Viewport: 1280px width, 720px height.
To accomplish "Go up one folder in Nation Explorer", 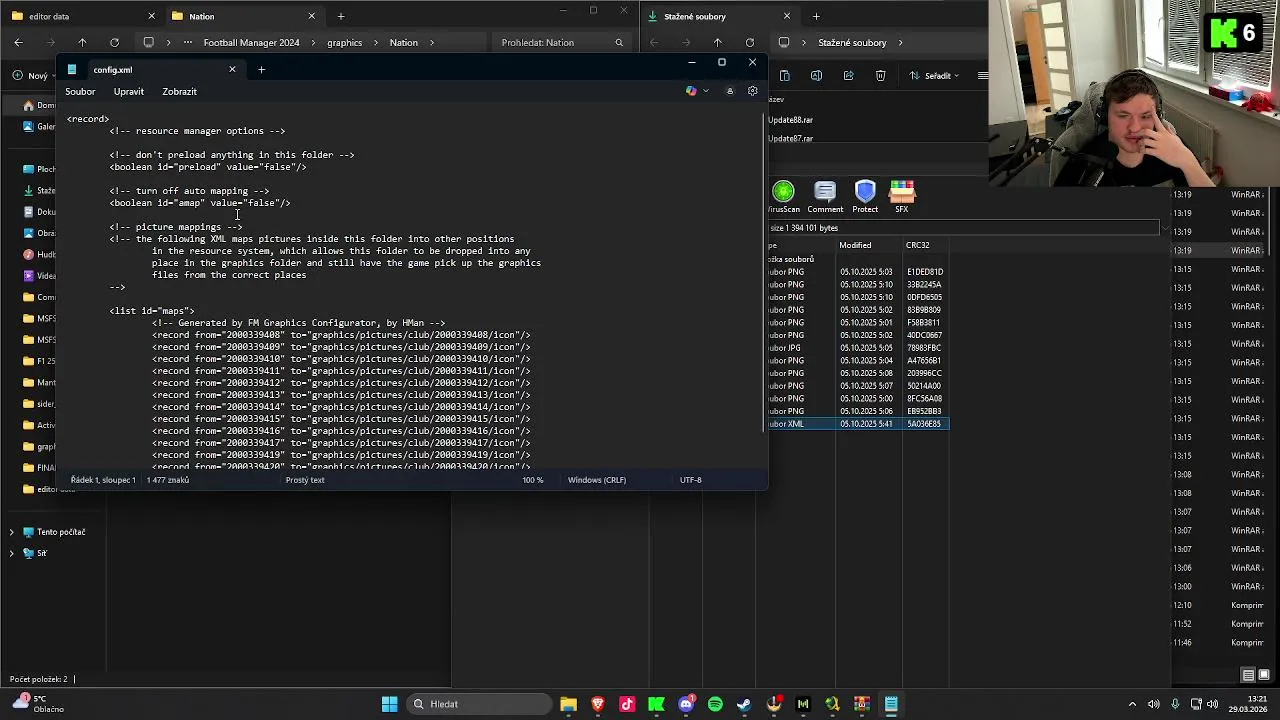I will pos(82,42).
